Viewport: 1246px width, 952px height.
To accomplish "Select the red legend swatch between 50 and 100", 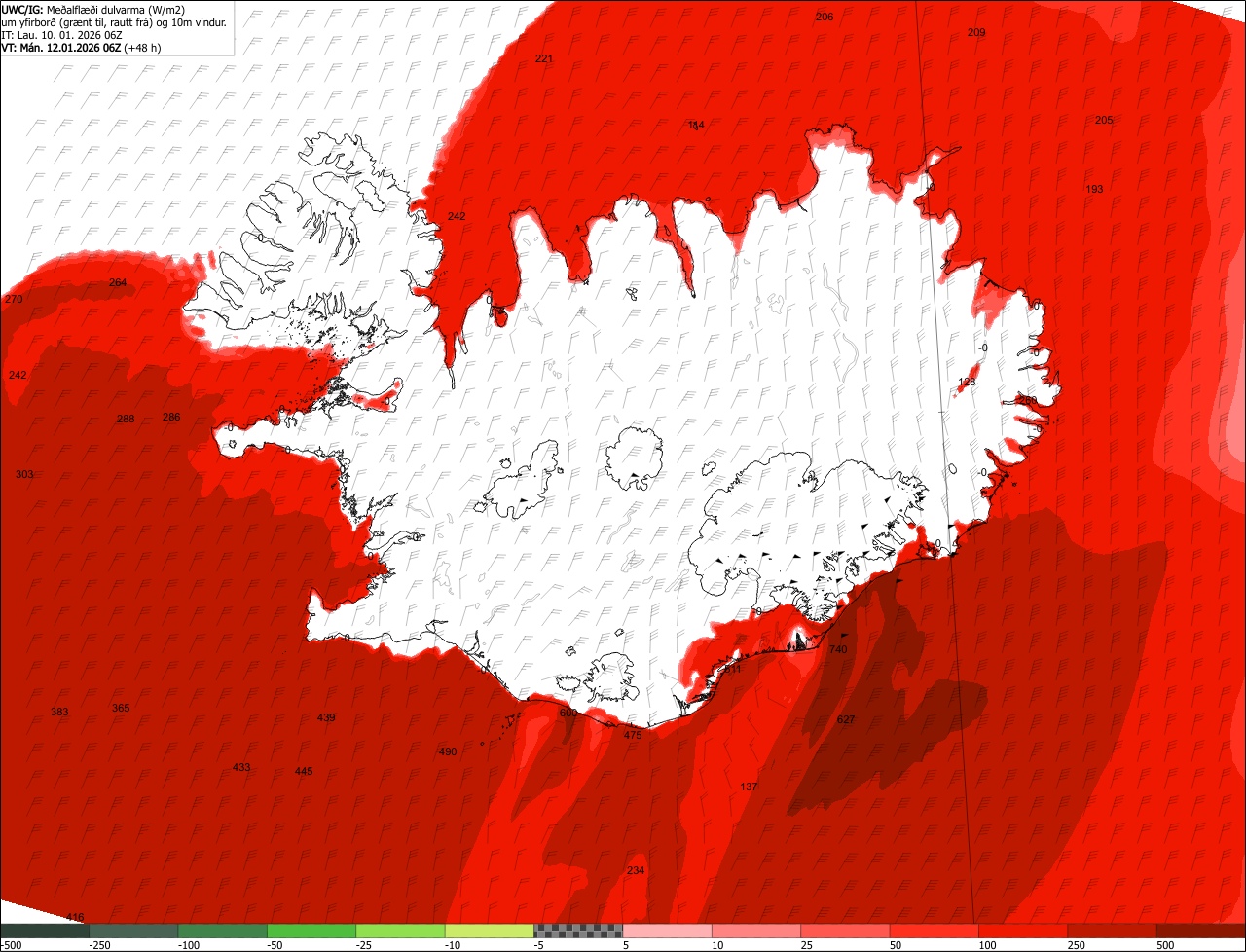I will pos(934,931).
